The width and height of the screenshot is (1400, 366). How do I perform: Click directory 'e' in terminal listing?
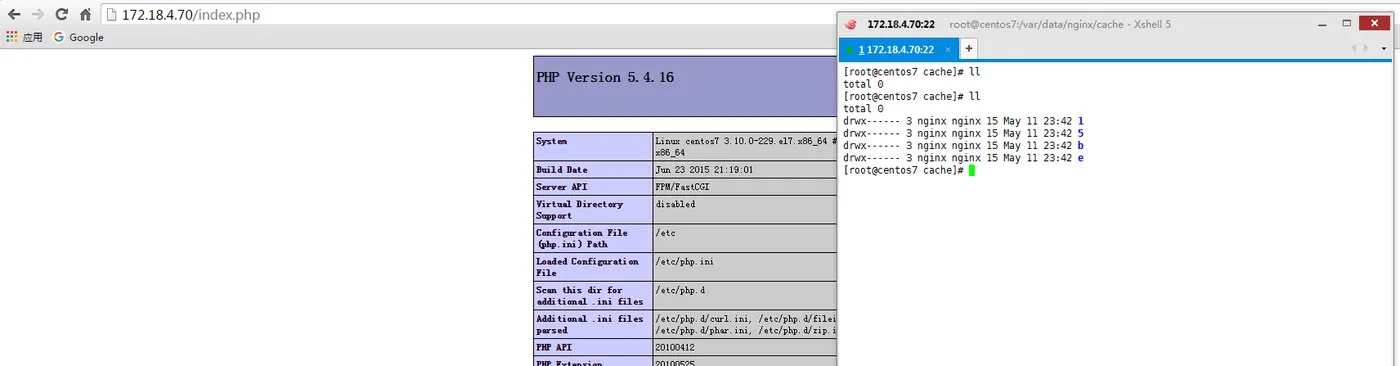tap(1081, 158)
